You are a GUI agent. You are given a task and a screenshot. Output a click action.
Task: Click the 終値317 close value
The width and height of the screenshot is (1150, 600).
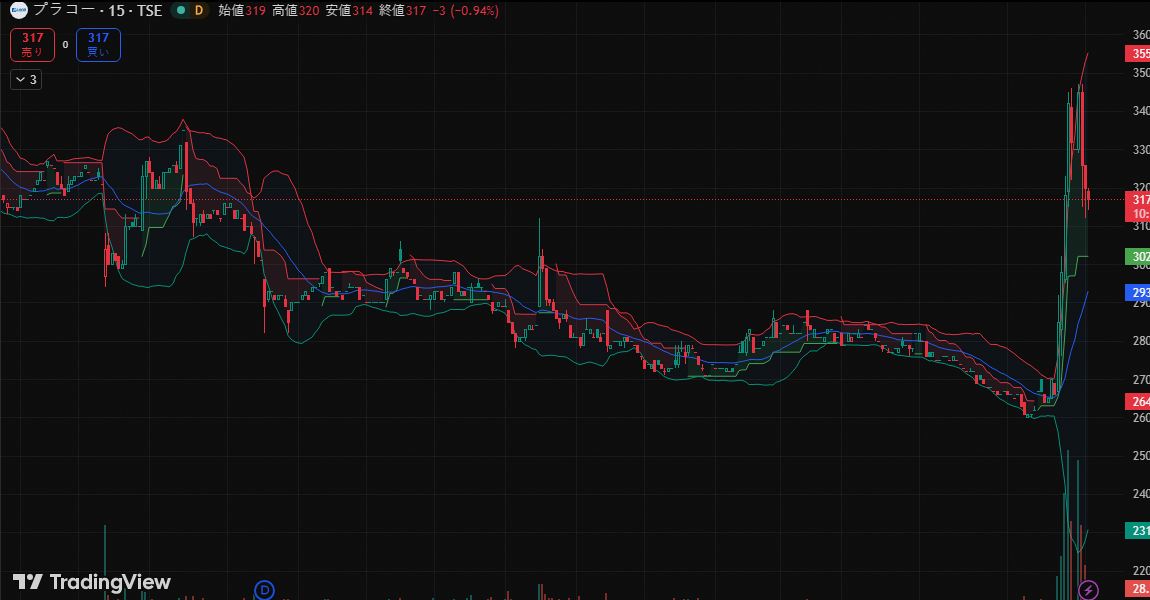coord(403,10)
